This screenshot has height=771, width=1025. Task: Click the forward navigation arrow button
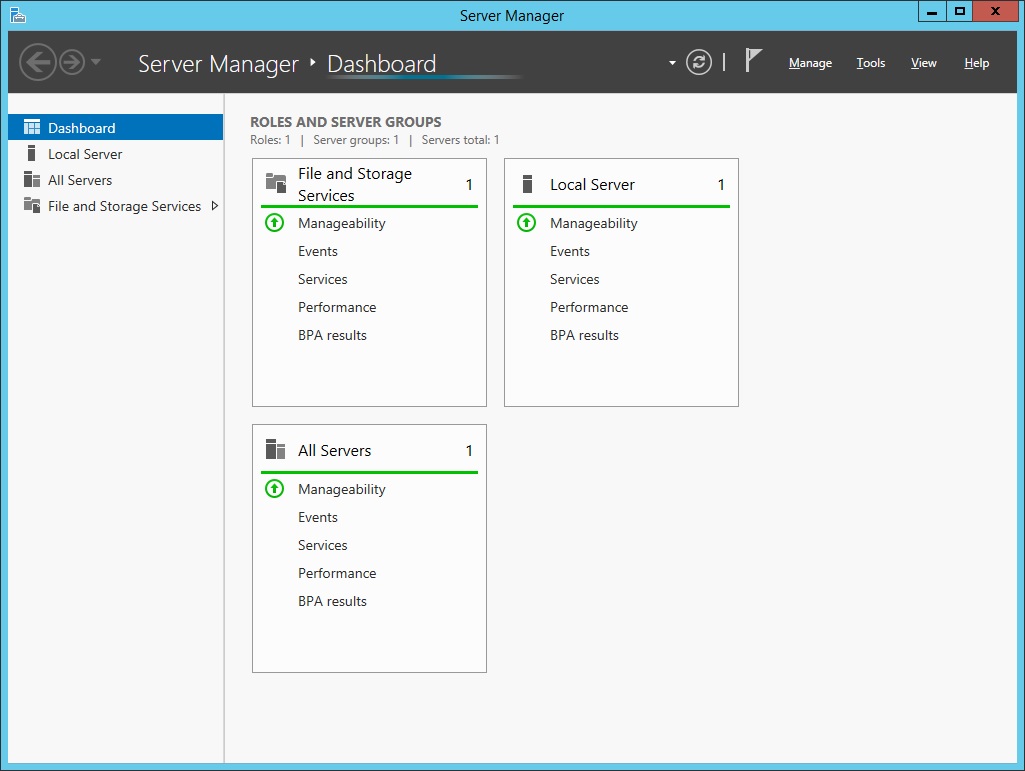(72, 63)
